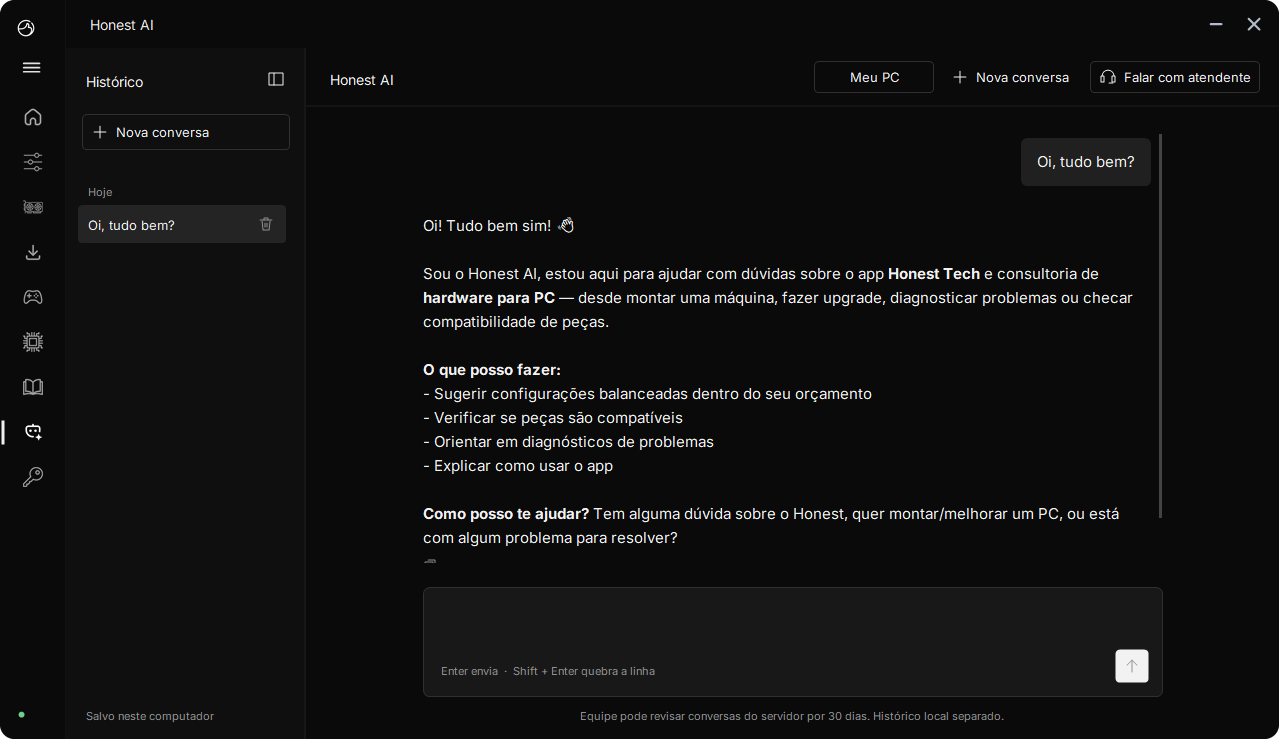Click 'Nova conversa' button in the history panel
The image size is (1279, 739).
click(x=186, y=132)
